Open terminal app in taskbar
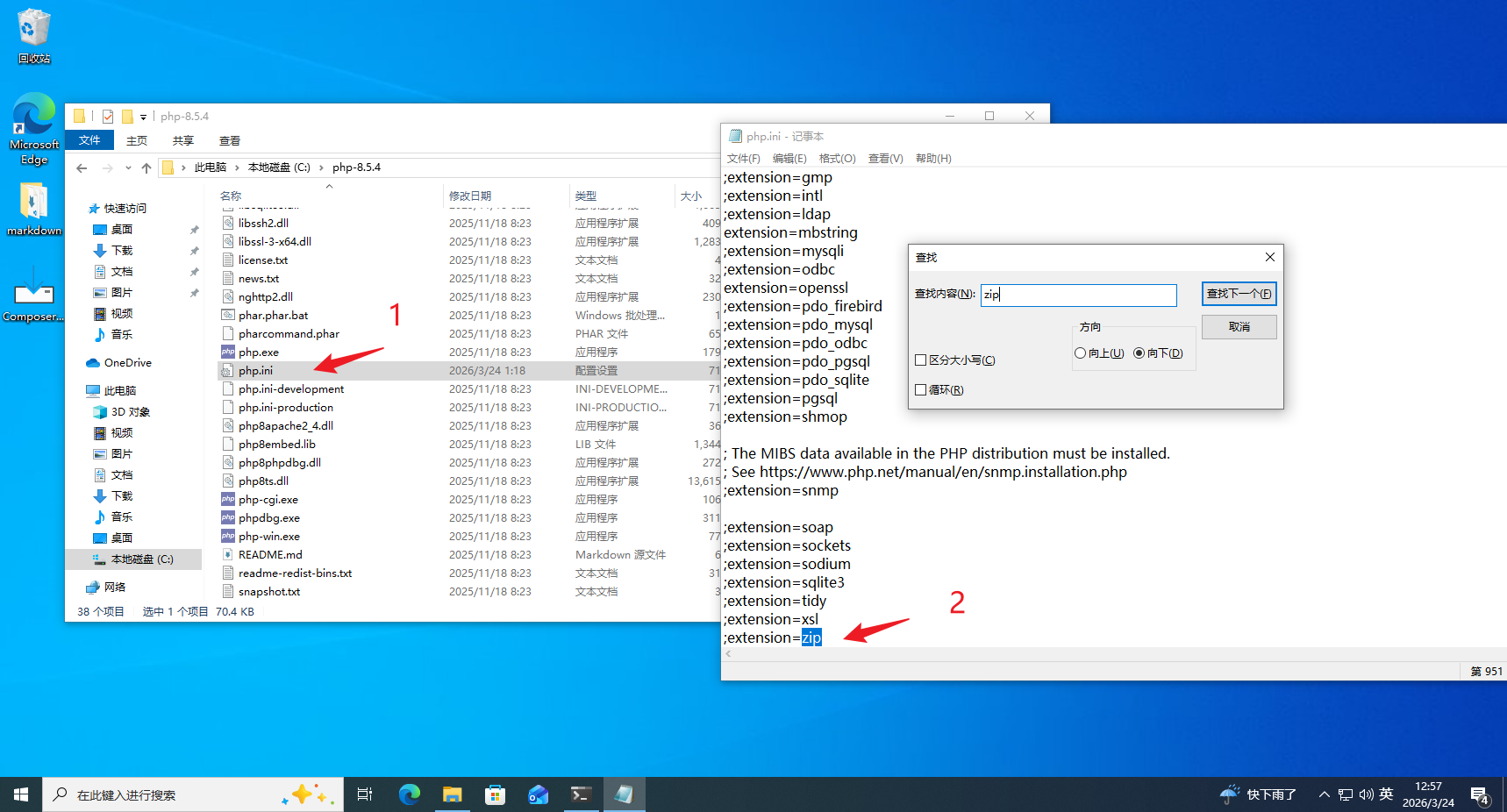Screen dimensions: 1507x812 pos(580,794)
